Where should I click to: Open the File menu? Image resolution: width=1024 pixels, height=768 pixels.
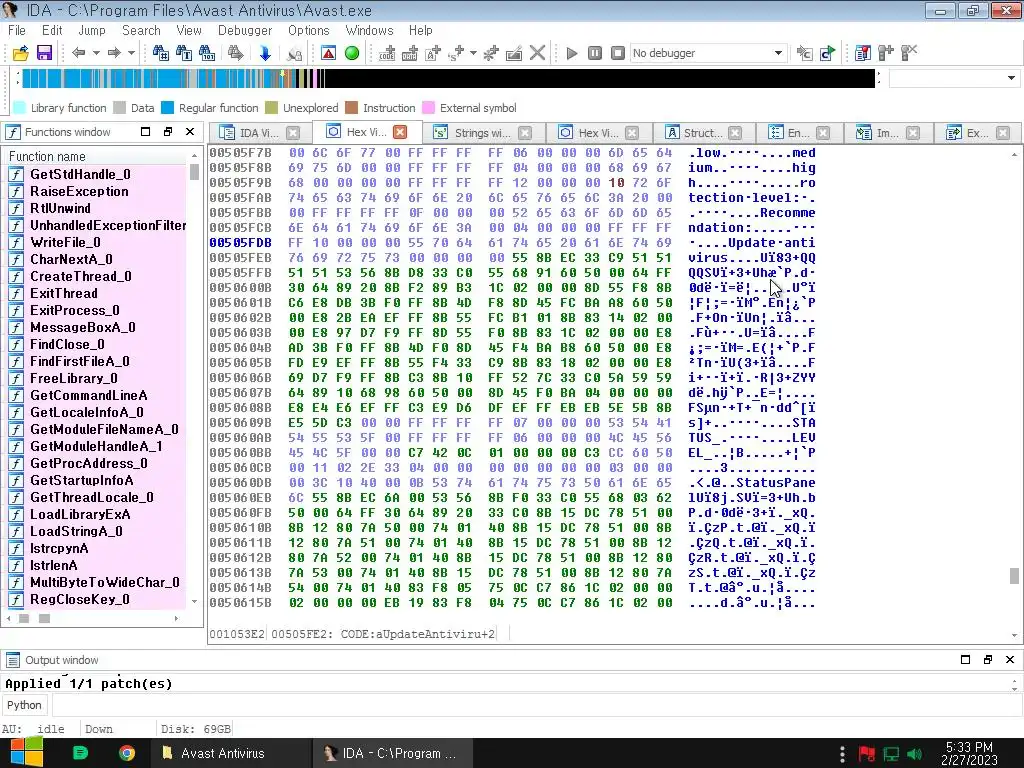(17, 30)
